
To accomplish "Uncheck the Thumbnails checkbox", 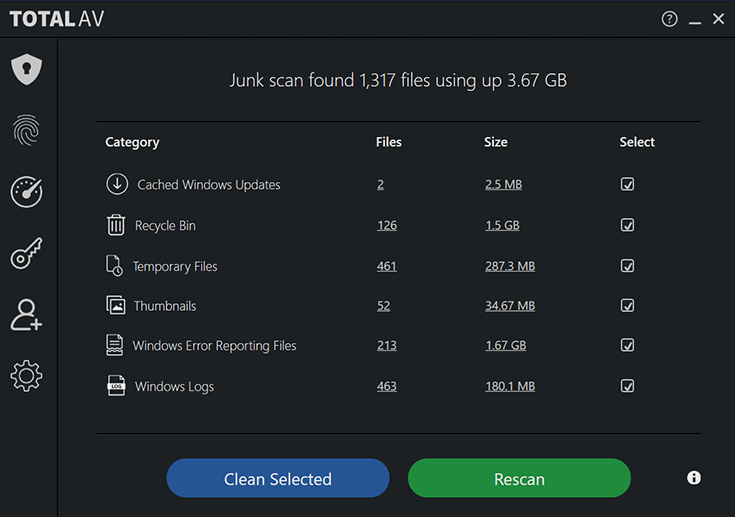I will (627, 306).
